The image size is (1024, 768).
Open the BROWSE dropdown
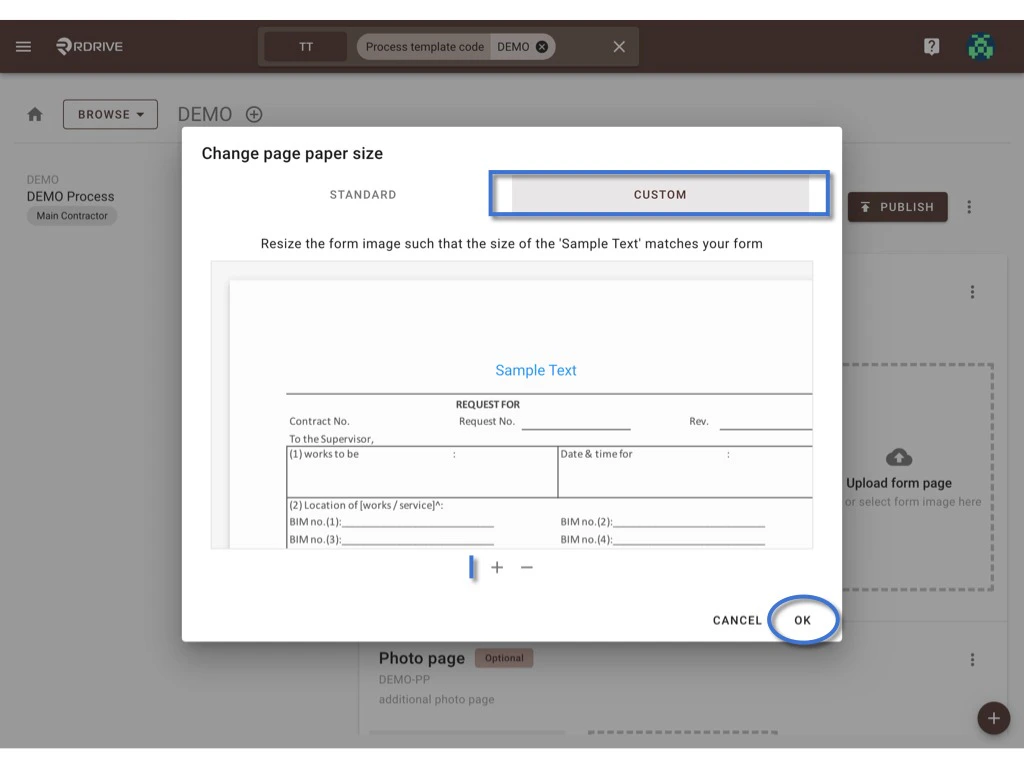click(110, 114)
